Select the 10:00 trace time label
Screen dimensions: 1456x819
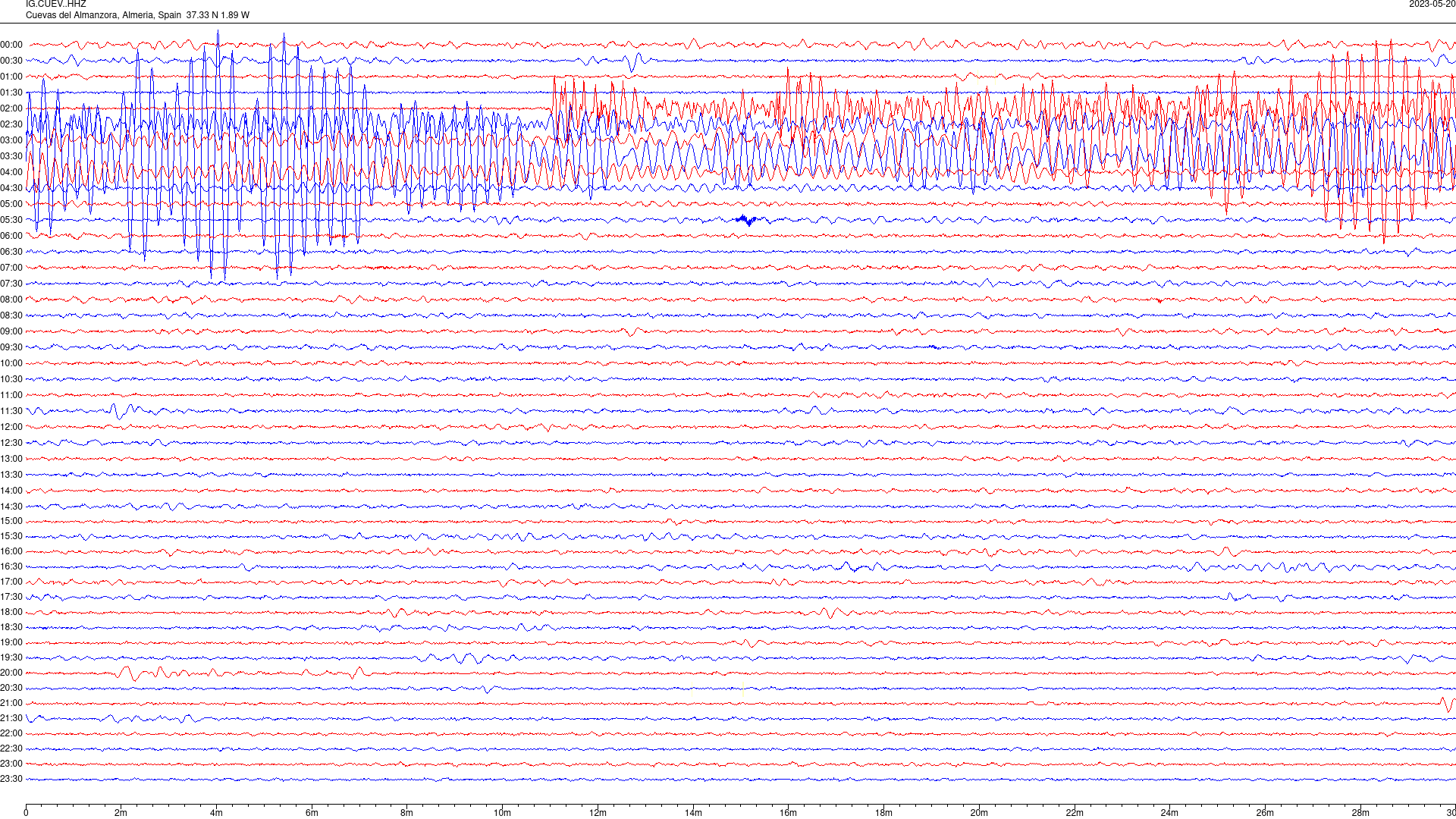pos(11,363)
